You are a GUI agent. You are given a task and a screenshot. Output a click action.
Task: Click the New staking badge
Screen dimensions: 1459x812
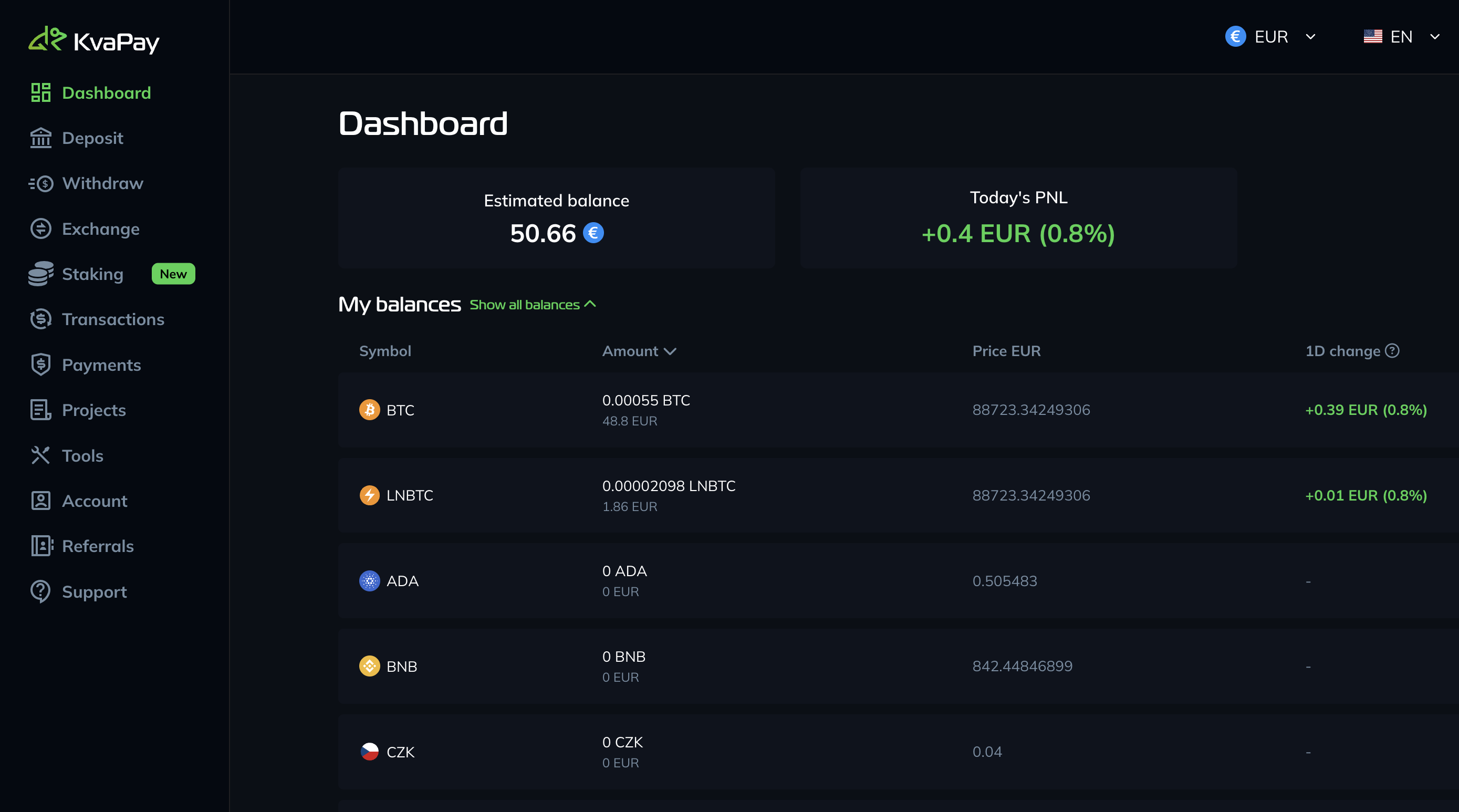(x=173, y=274)
